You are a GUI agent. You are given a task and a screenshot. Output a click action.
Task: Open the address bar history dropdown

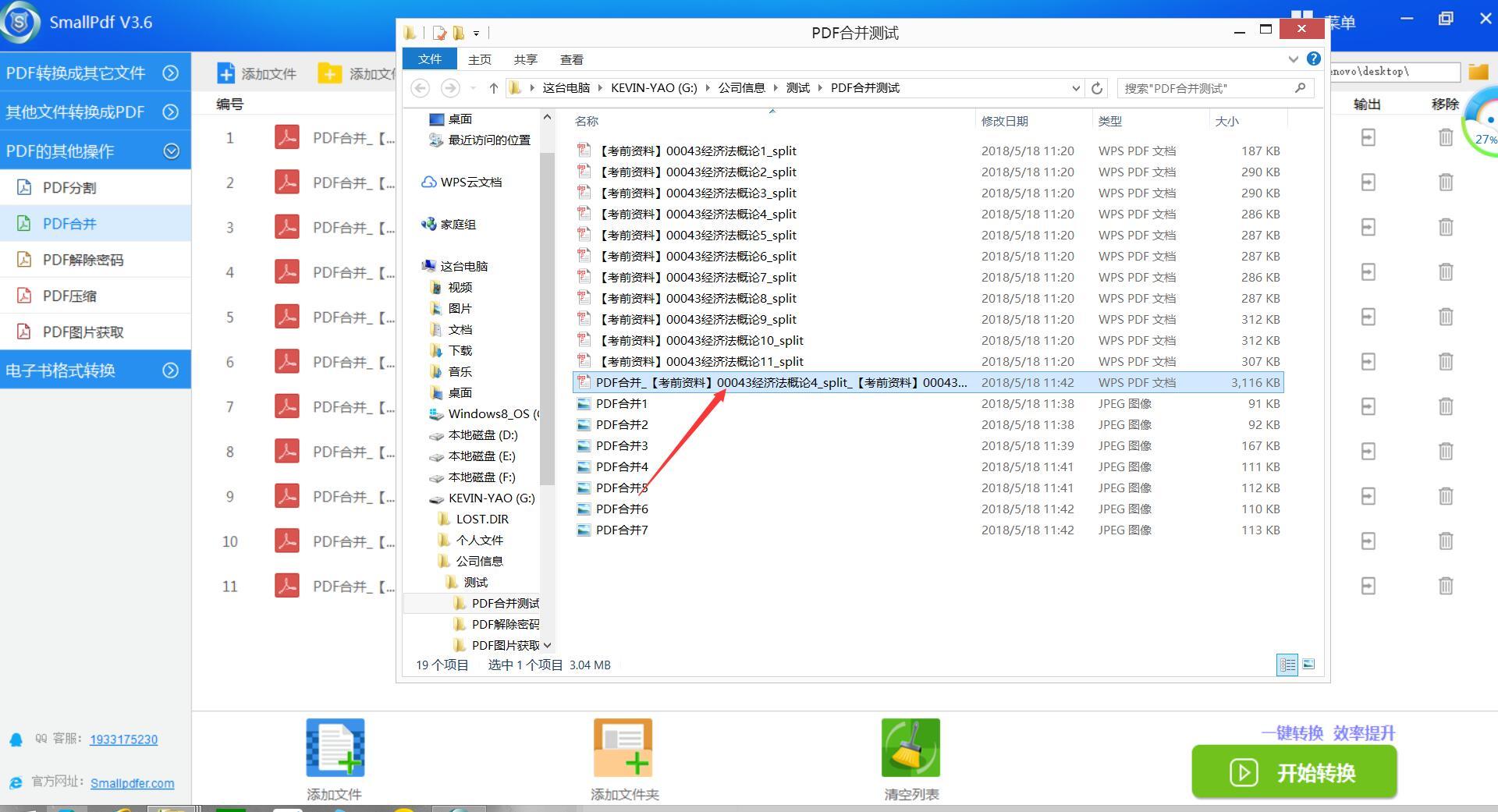1076,88
